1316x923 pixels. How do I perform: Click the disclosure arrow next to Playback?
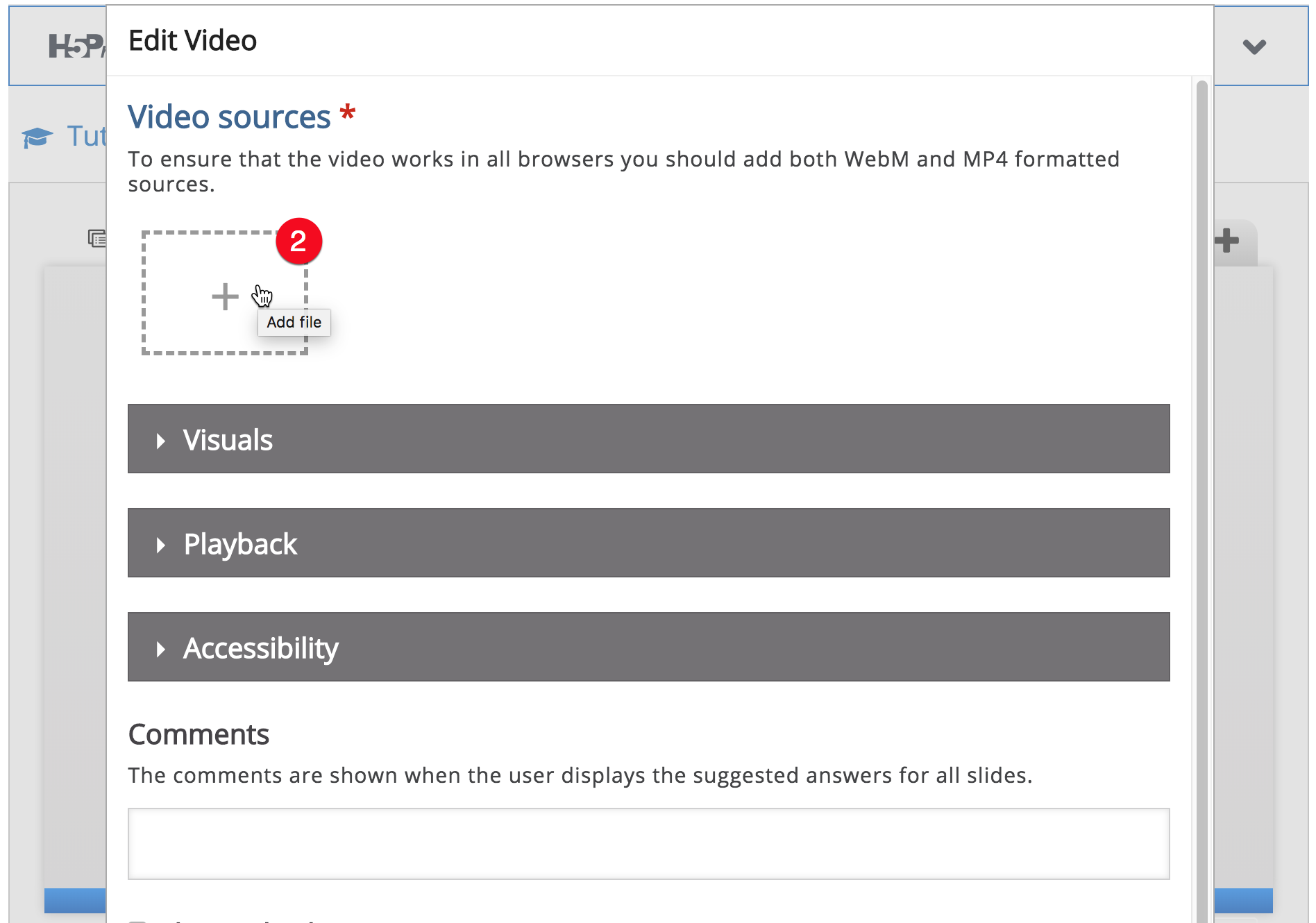click(x=161, y=545)
